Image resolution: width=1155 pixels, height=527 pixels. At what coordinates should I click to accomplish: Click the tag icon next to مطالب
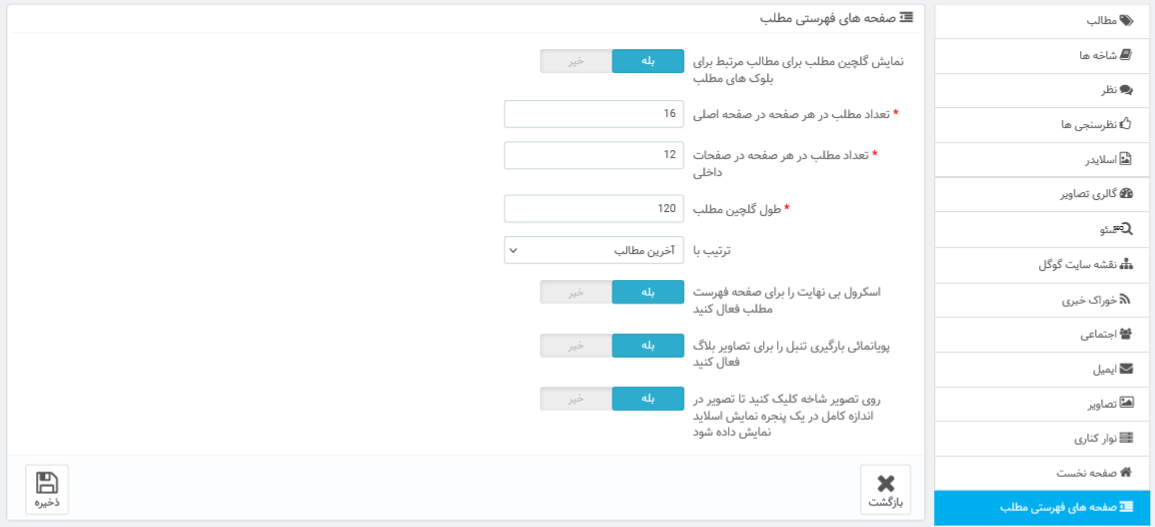(x=1126, y=21)
